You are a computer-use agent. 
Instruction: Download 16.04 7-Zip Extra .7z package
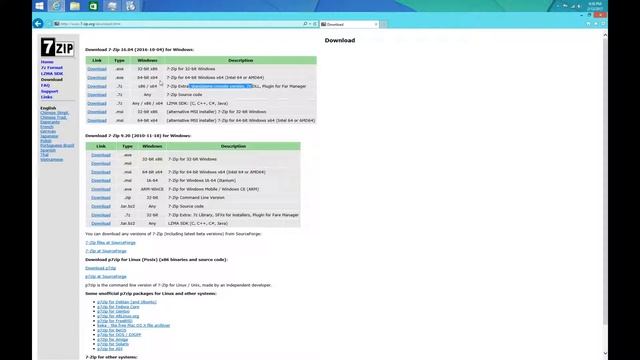click(97, 86)
